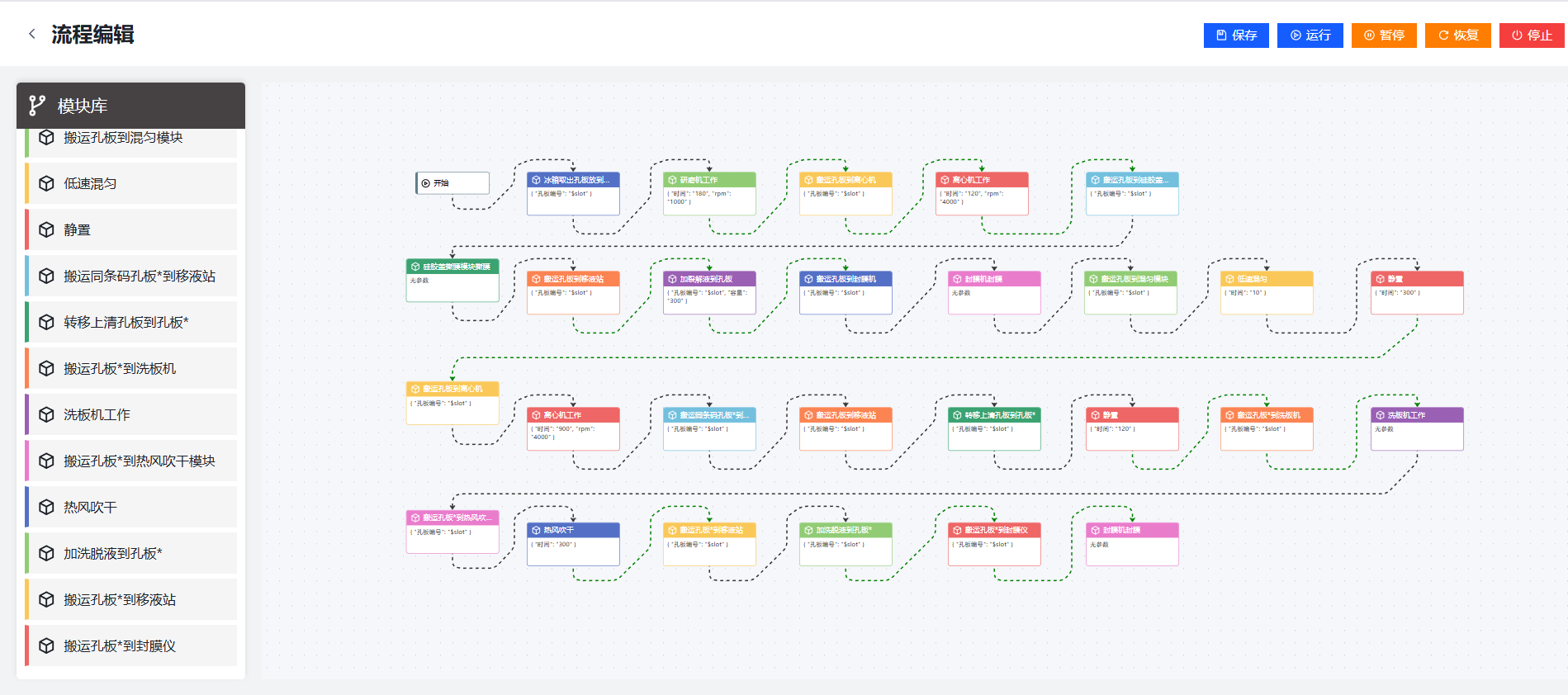This screenshot has height=695, width=1568.
Task: Click the light-blue 搬运同条码孔板*到... canvas node icon
Action: click(672, 415)
